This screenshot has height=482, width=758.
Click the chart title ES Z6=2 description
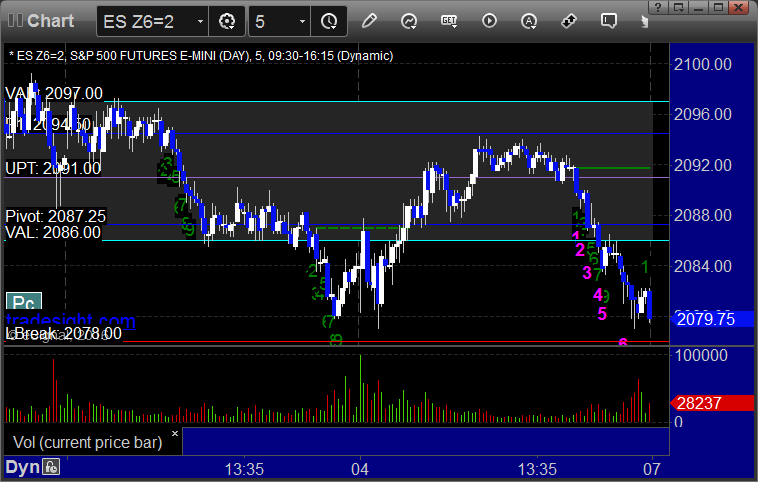201,56
